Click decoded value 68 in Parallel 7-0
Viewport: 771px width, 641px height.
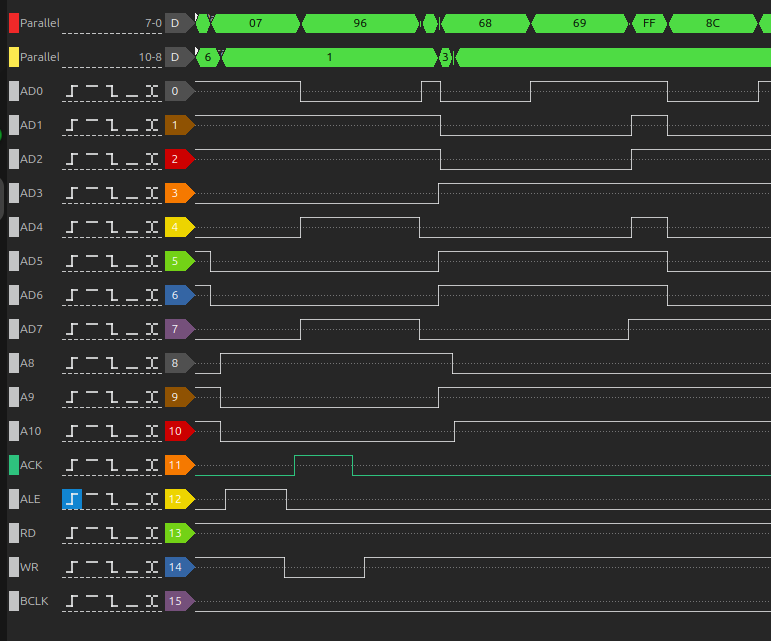485,23
